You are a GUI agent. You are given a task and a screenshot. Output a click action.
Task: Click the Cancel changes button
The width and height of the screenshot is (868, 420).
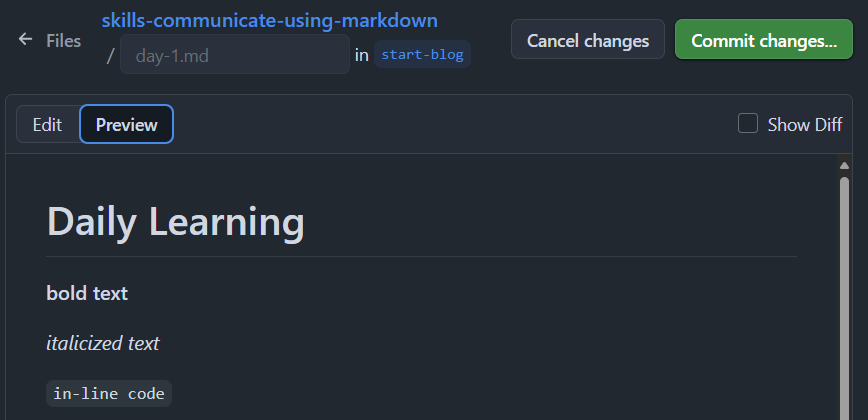pos(588,39)
